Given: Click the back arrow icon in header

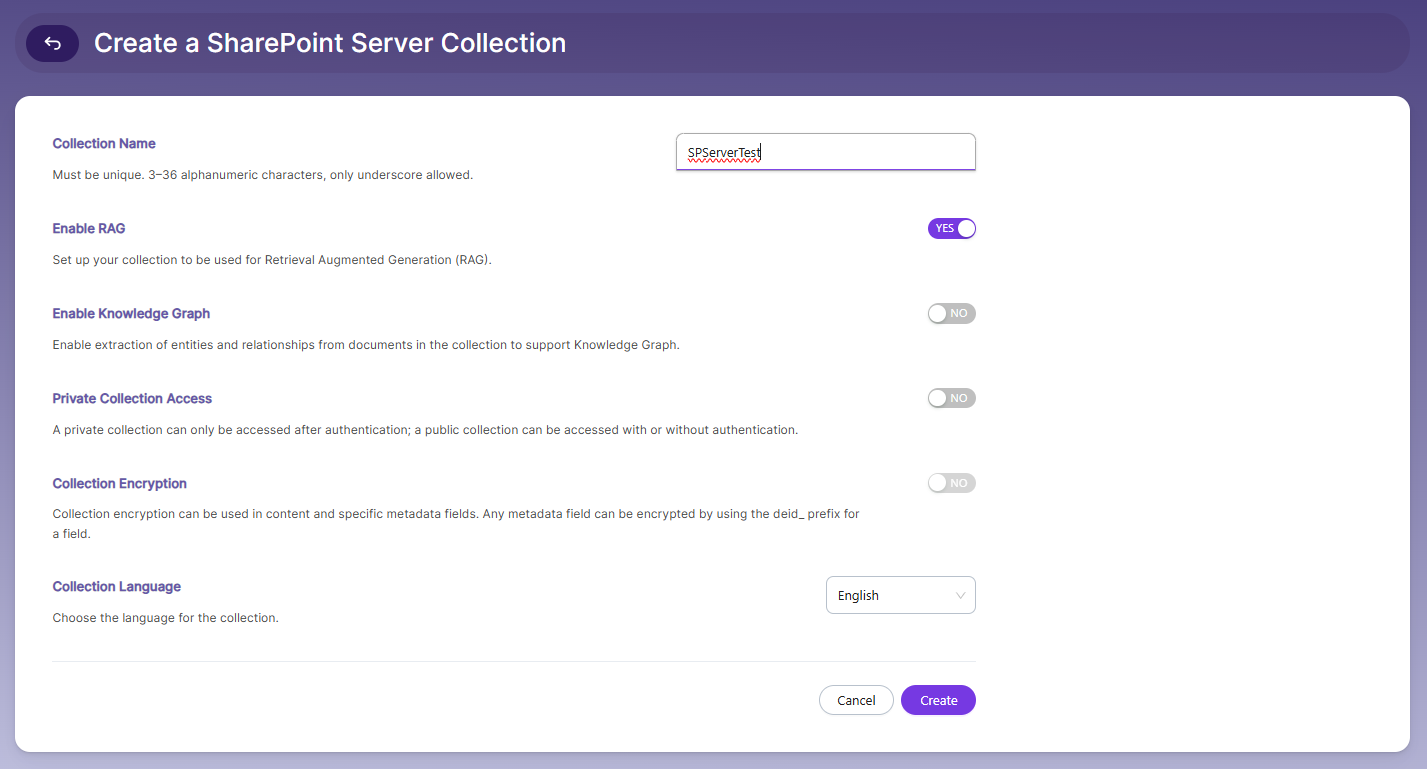Looking at the screenshot, I should click(52, 43).
